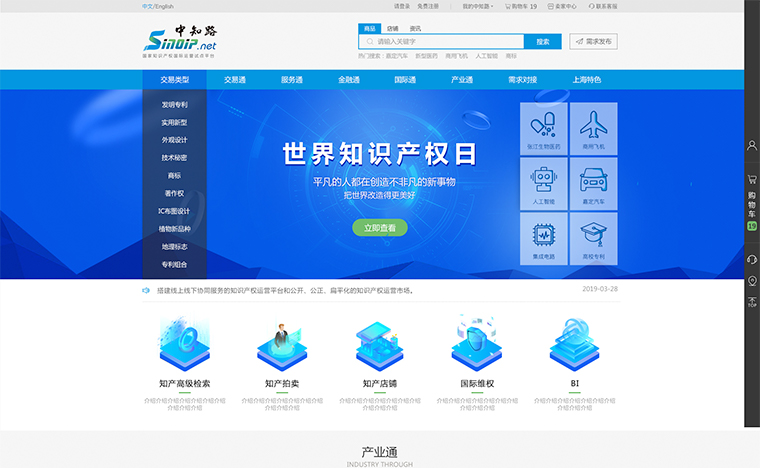
Task: Open the 金融通 navigation menu item
Action: (x=349, y=79)
